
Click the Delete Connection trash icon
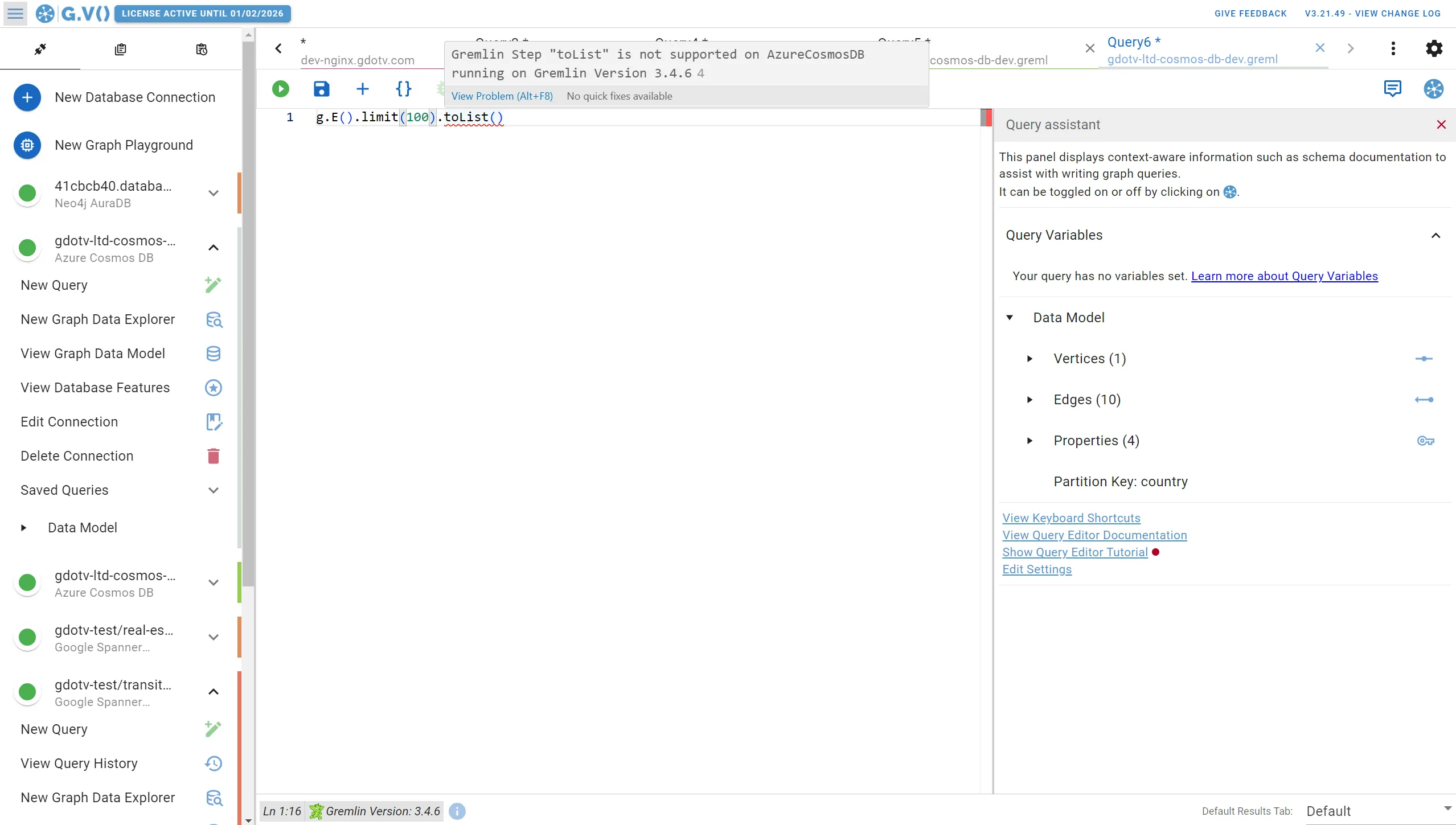coord(214,456)
